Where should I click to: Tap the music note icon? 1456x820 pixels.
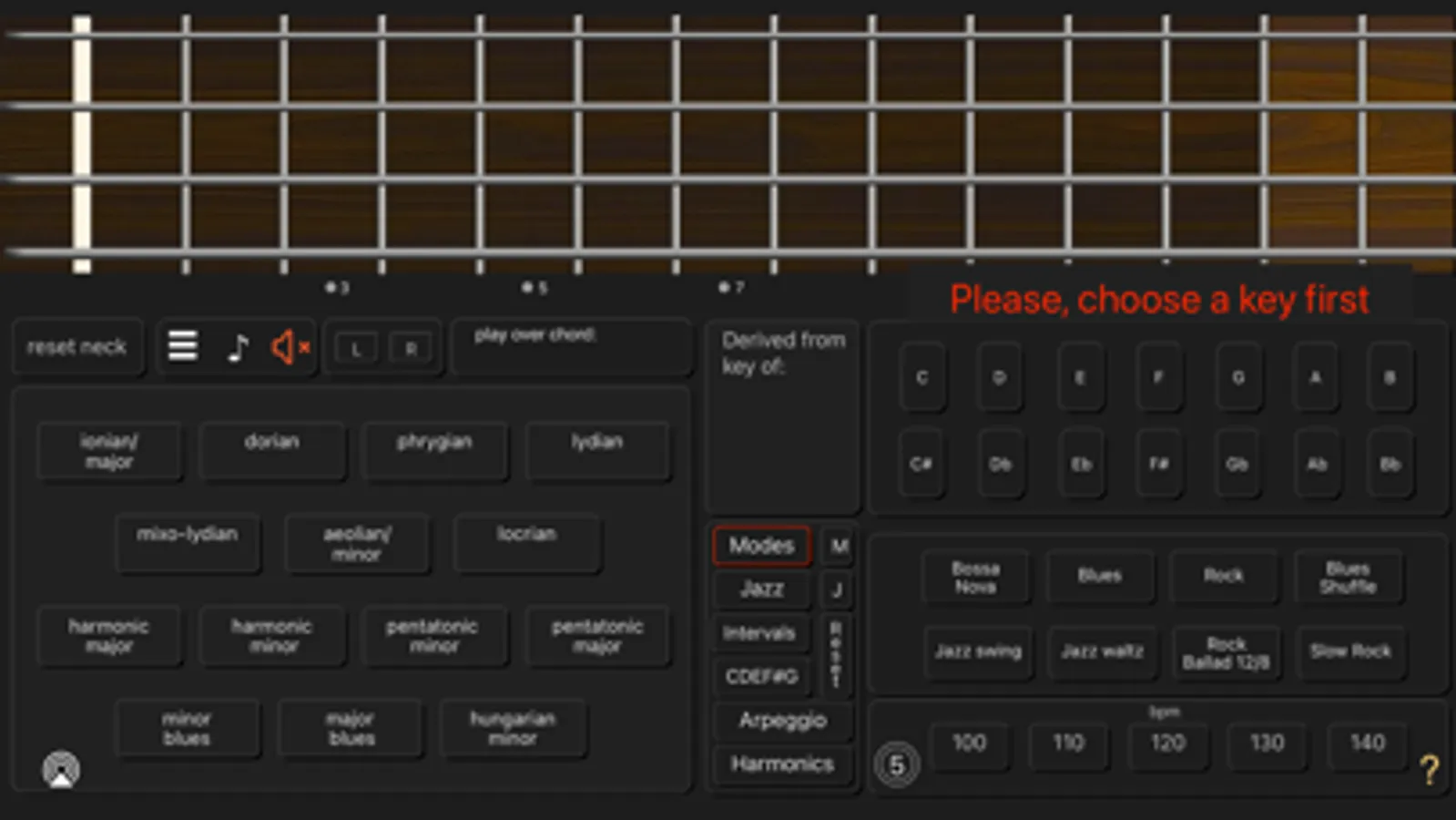(237, 347)
